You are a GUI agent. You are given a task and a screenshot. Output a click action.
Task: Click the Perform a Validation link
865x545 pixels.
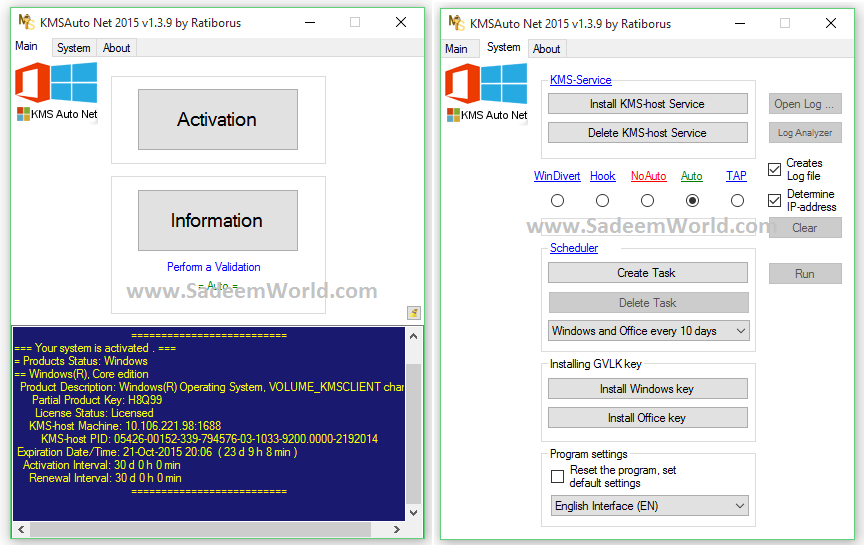214,267
